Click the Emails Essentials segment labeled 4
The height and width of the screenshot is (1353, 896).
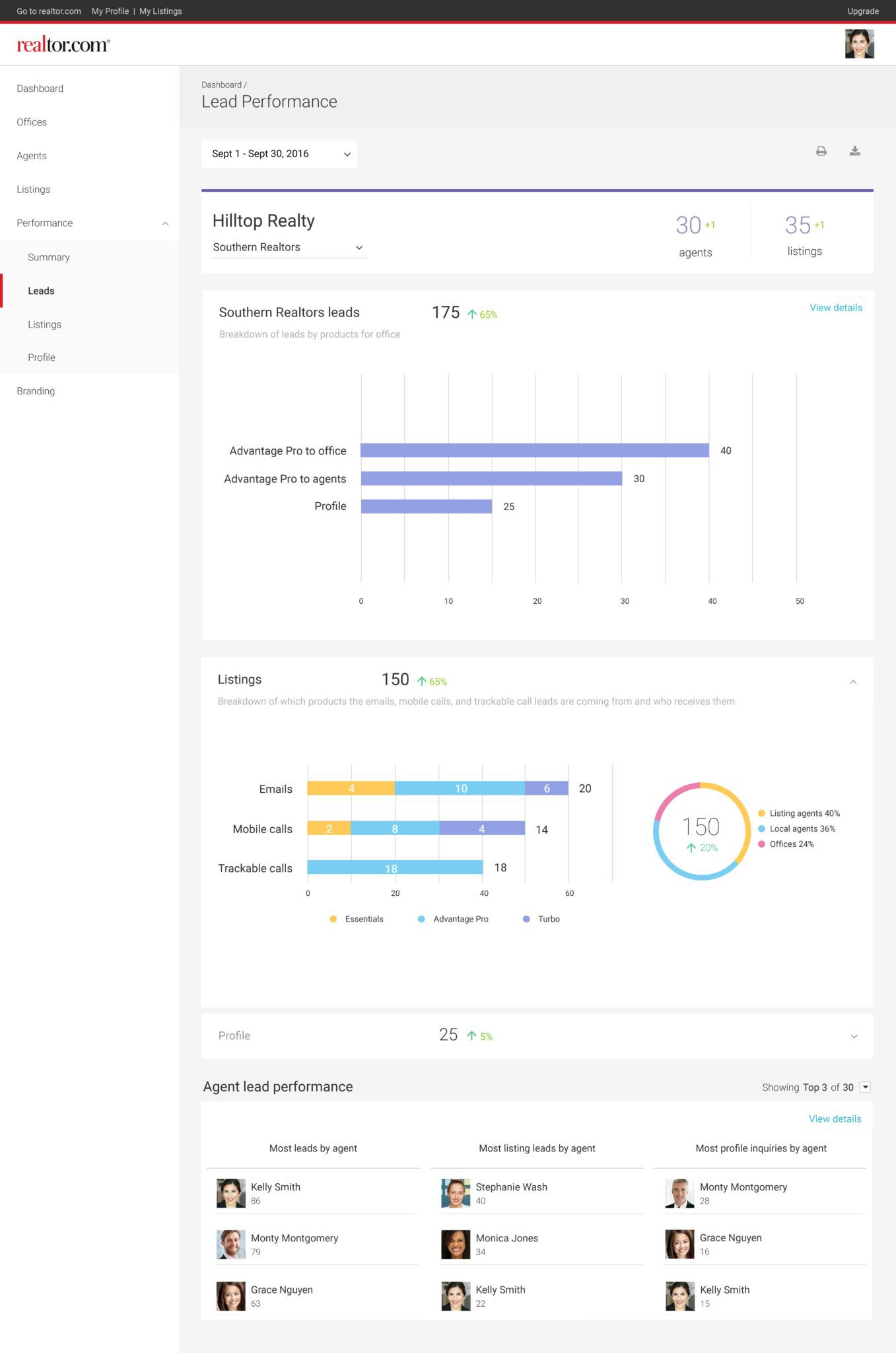351,788
